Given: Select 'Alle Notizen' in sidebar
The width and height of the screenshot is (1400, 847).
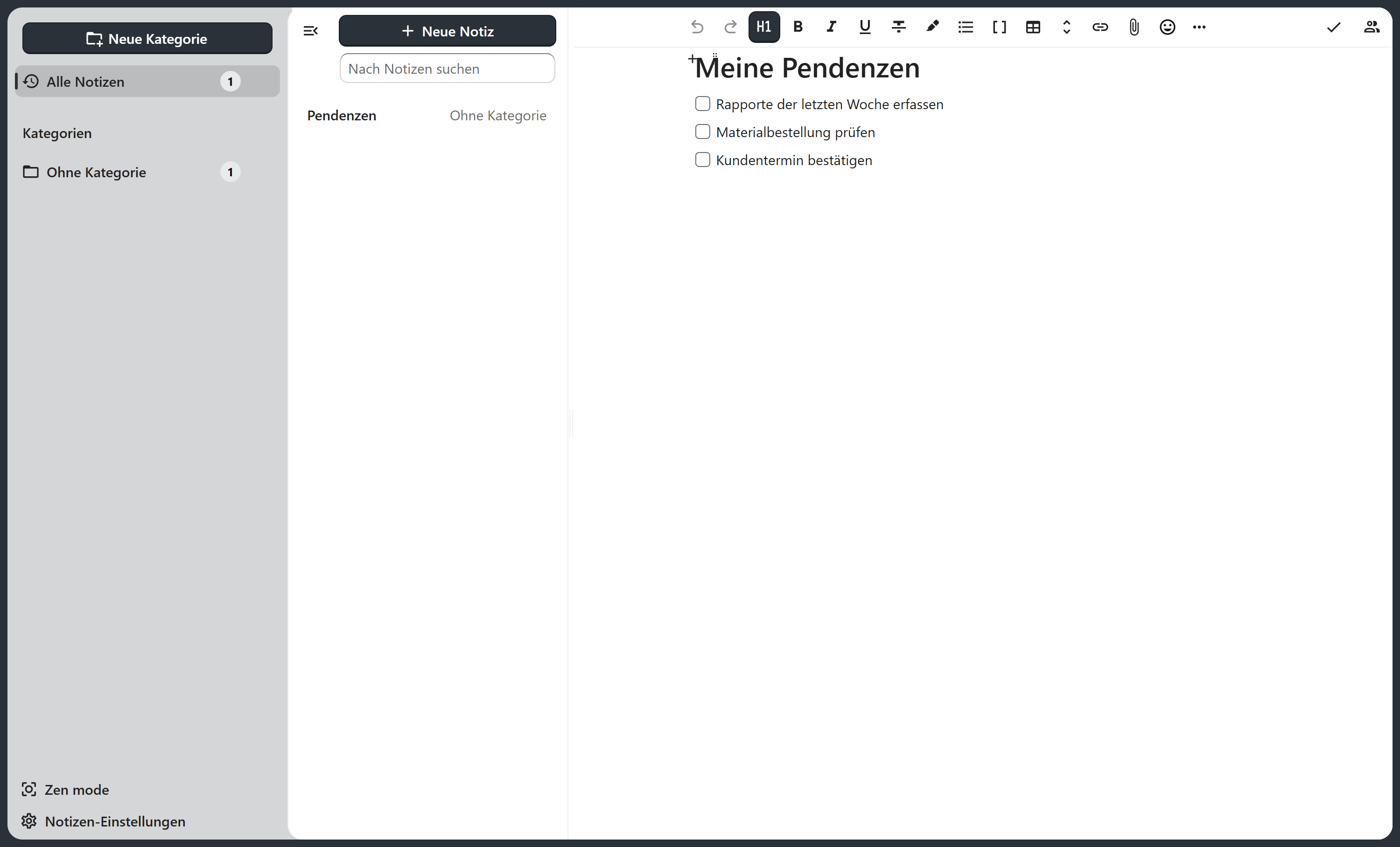Looking at the screenshot, I should point(147,81).
